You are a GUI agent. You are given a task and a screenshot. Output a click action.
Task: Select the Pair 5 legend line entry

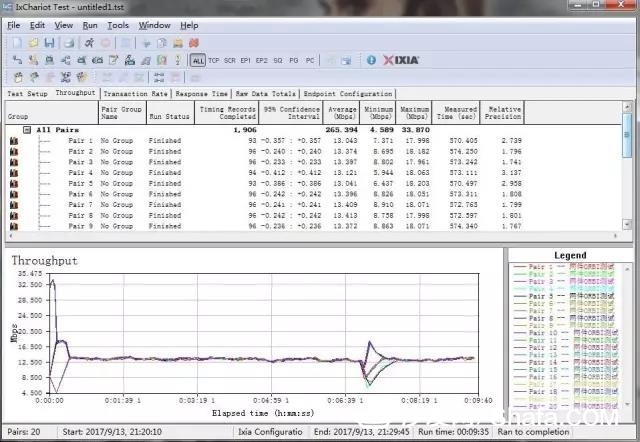[564, 296]
